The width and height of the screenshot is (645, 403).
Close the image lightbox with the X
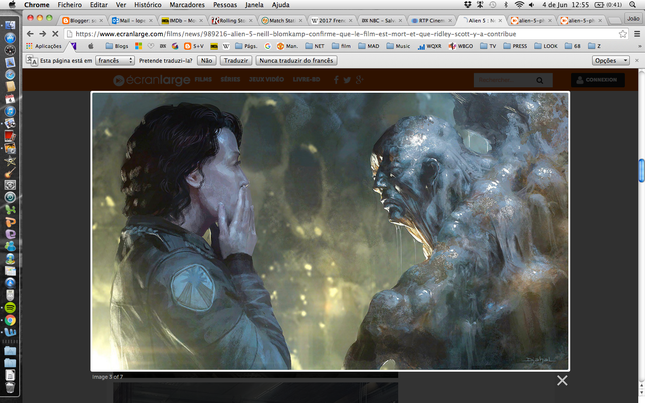coord(562,380)
